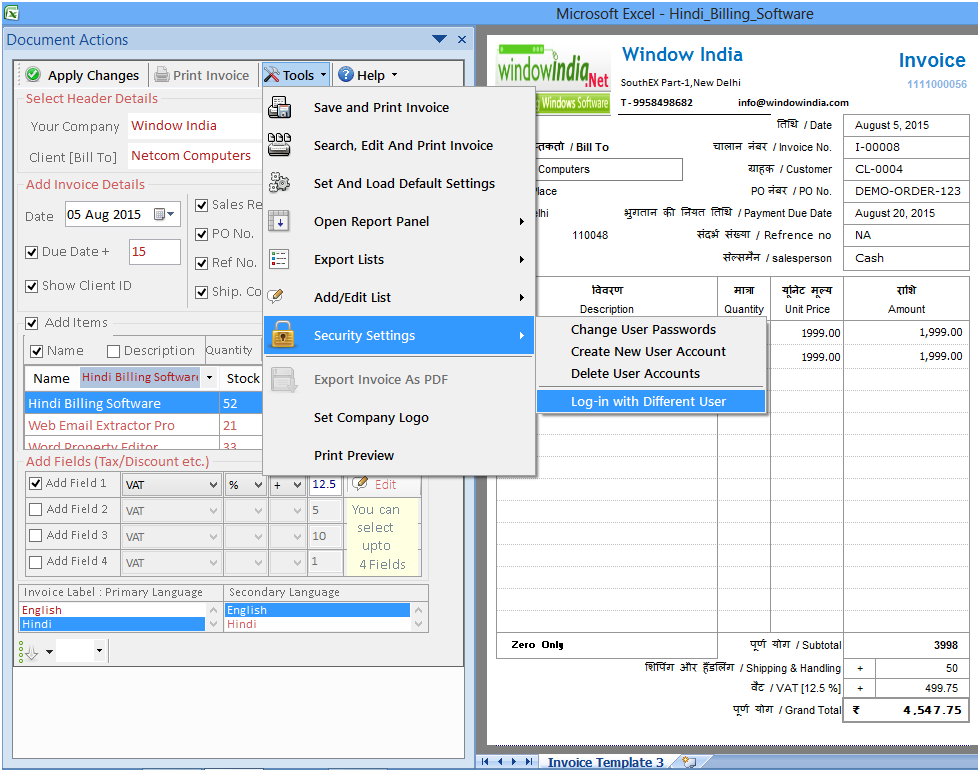Click the Add/Edit List pencil icon
Viewport: 978px width, 772px height.
pyautogui.click(x=276, y=296)
